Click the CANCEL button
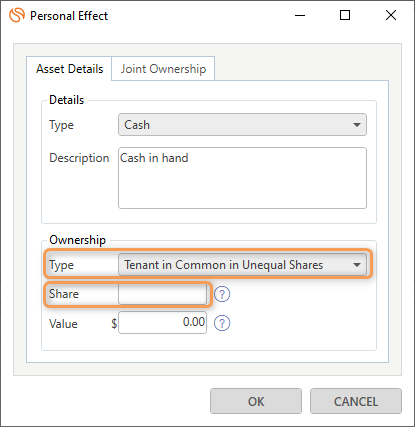Image resolution: width=415 pixels, height=427 pixels. pos(356,401)
